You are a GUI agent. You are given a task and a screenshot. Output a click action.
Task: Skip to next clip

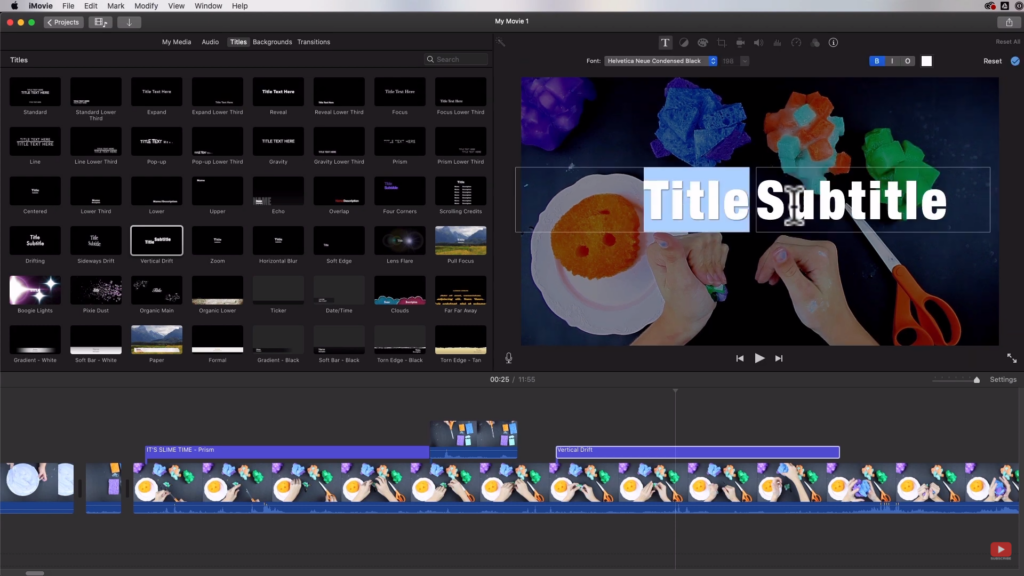(x=778, y=358)
